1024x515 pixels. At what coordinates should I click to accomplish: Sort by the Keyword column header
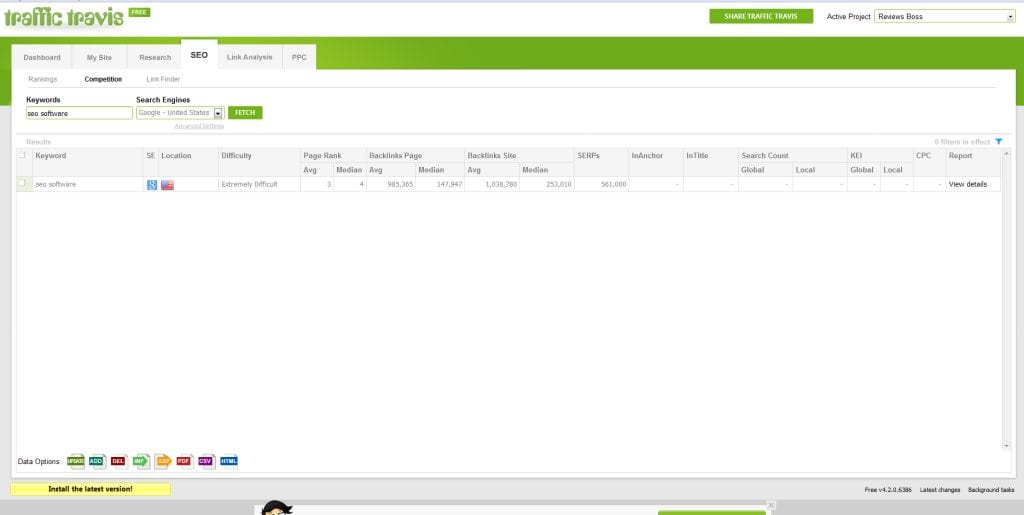click(x=51, y=155)
